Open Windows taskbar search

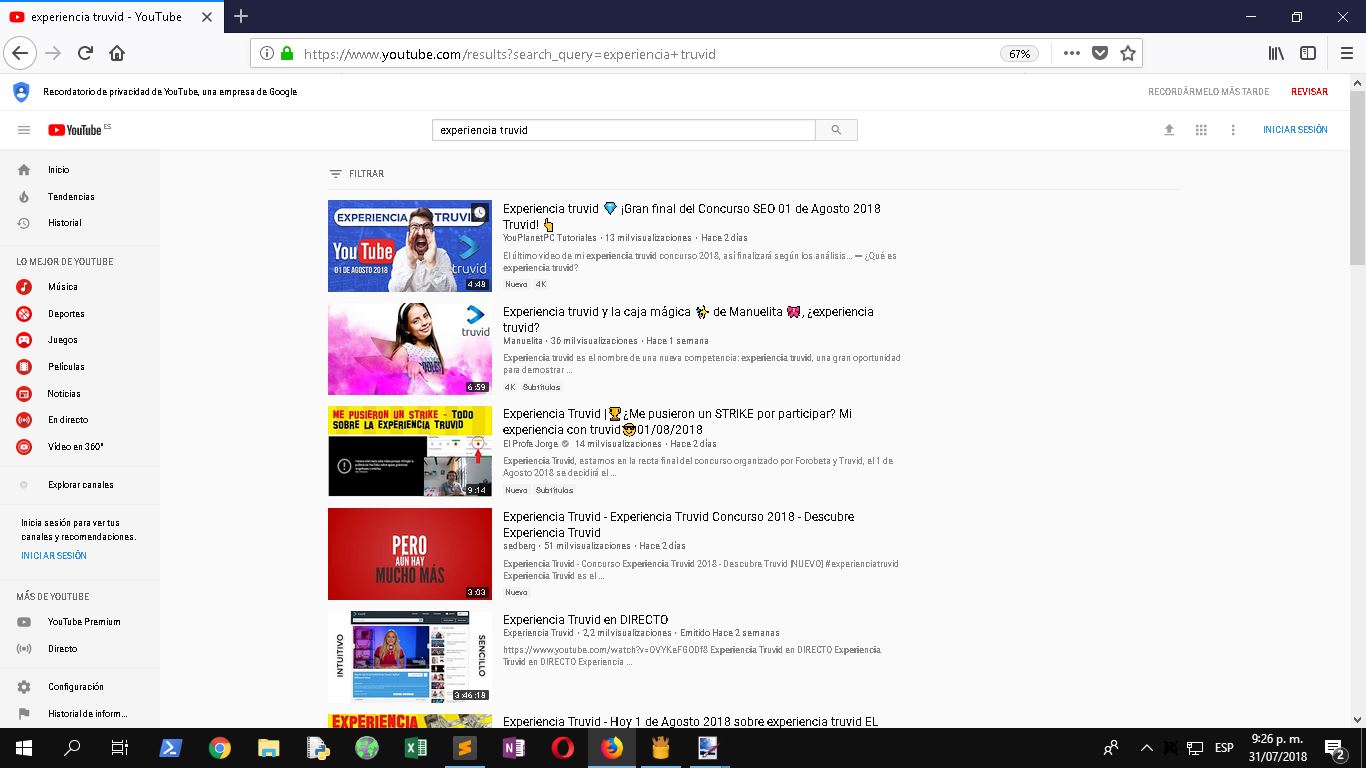[72, 748]
